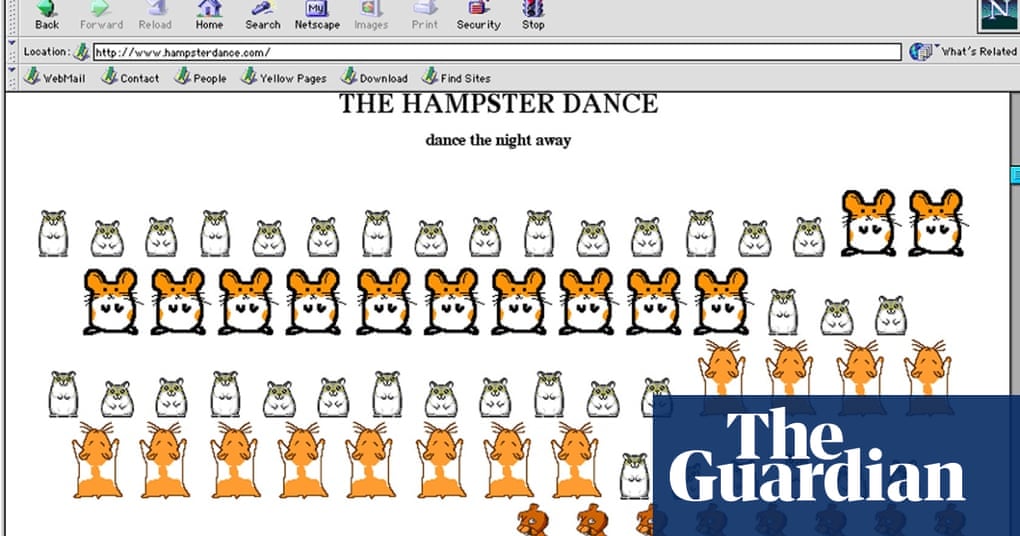Reload the page with Reload icon
This screenshot has height=536, width=1020.
tap(155, 8)
